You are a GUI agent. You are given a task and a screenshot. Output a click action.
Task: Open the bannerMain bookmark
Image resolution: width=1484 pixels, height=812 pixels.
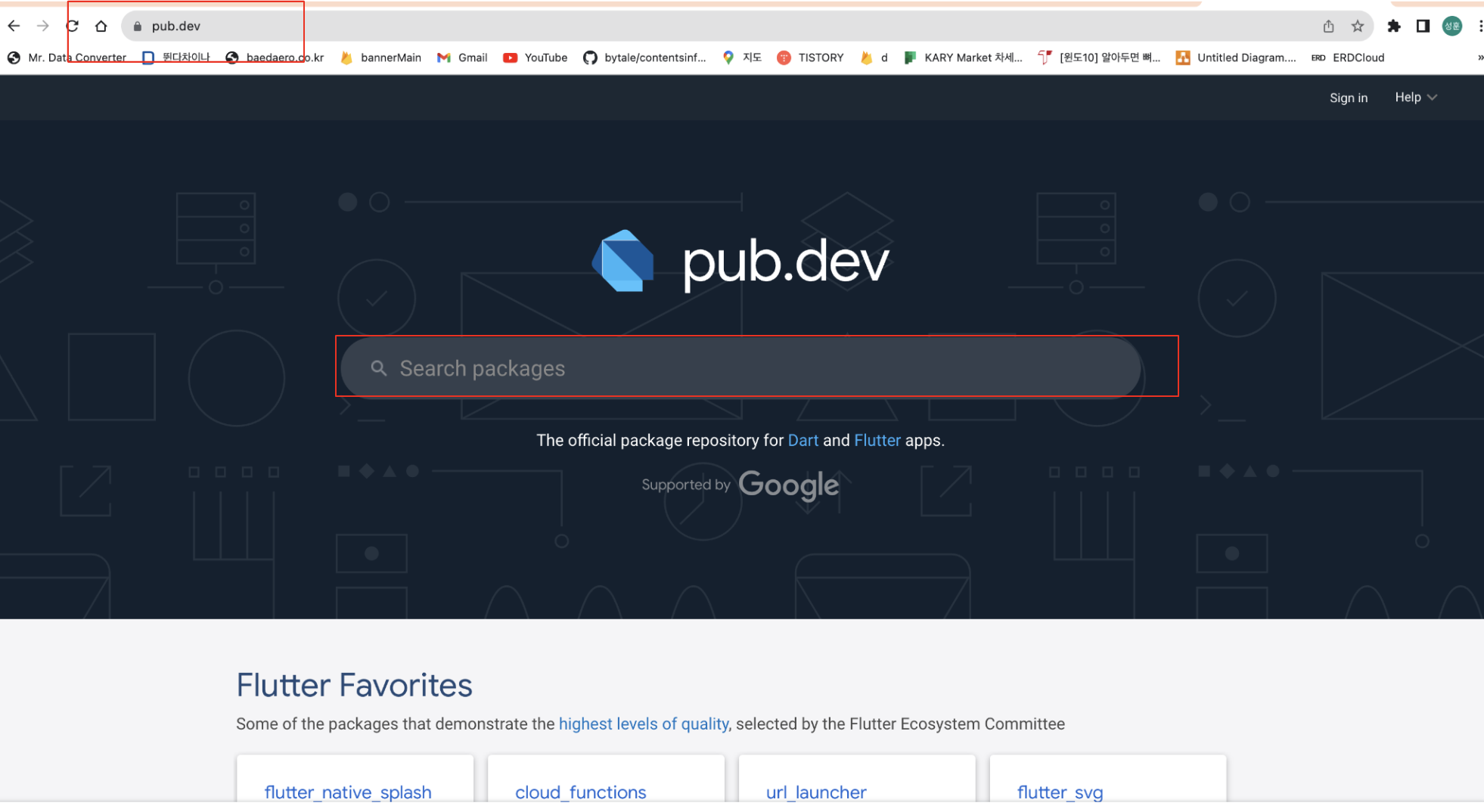[380, 57]
